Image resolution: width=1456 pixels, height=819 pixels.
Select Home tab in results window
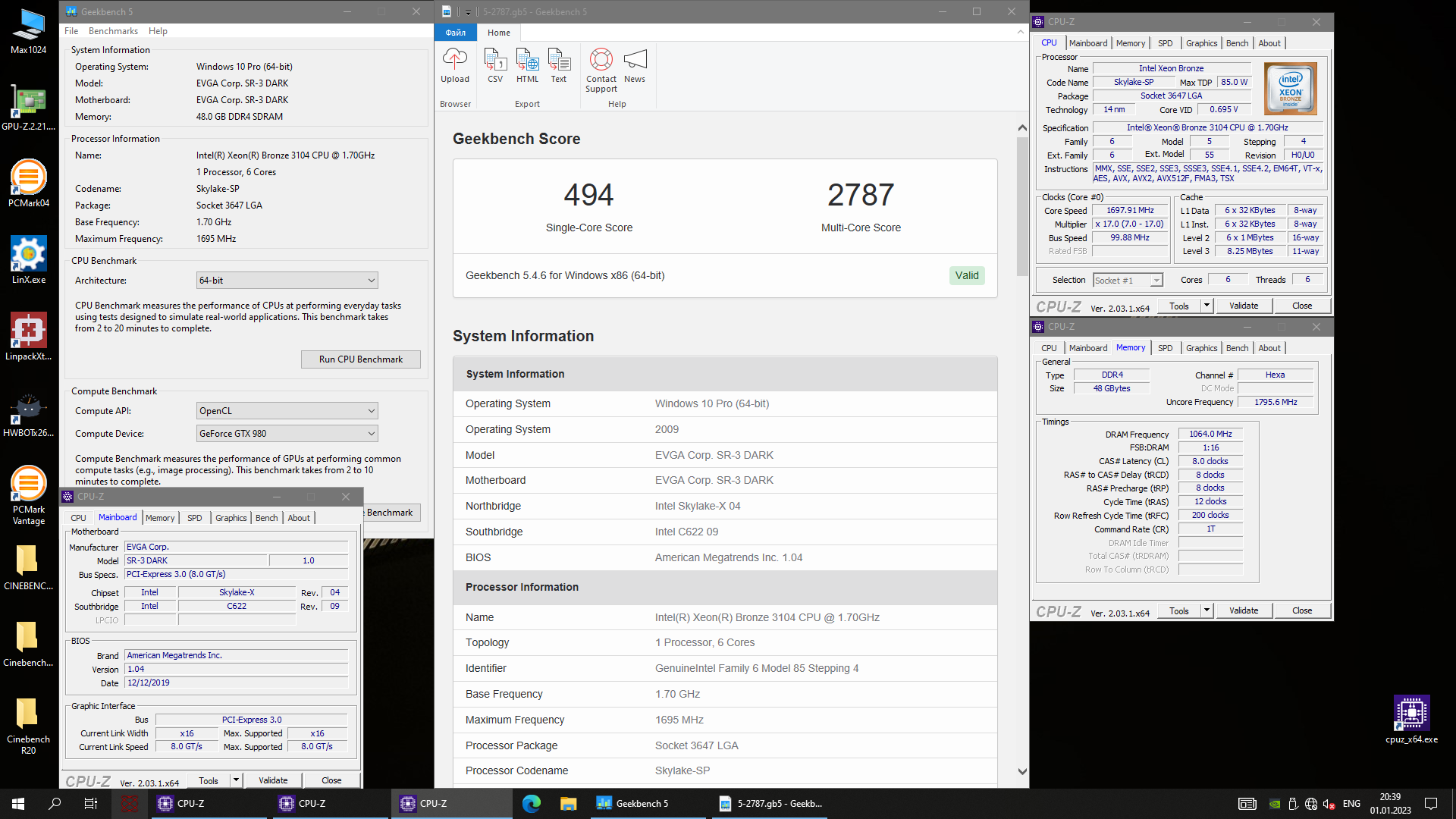499,33
